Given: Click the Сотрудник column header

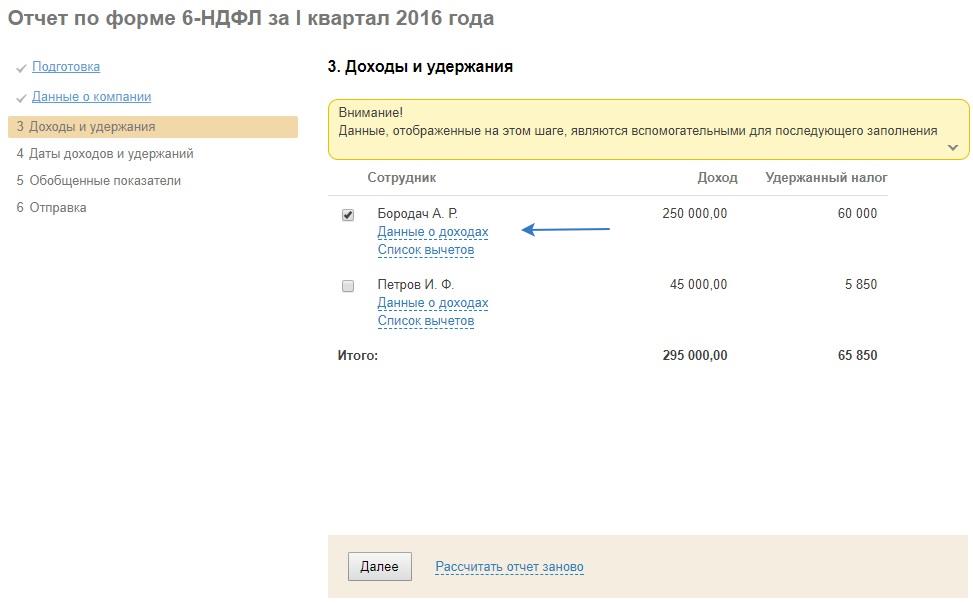Looking at the screenshot, I should [402, 178].
